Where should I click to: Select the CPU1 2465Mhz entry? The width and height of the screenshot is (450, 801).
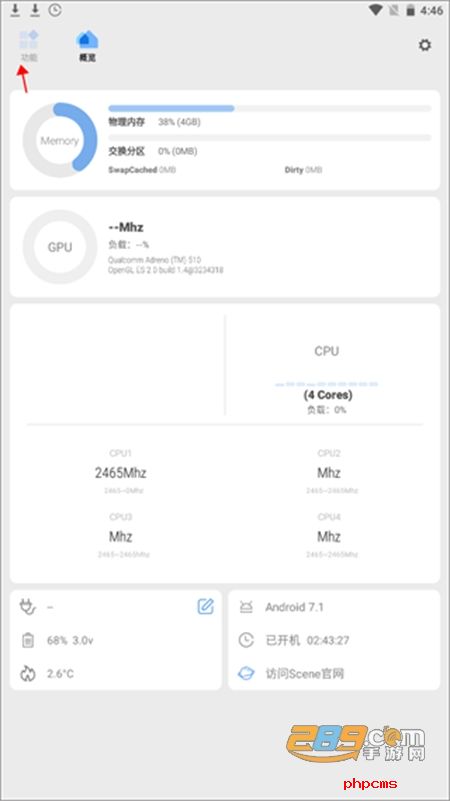click(x=121, y=472)
